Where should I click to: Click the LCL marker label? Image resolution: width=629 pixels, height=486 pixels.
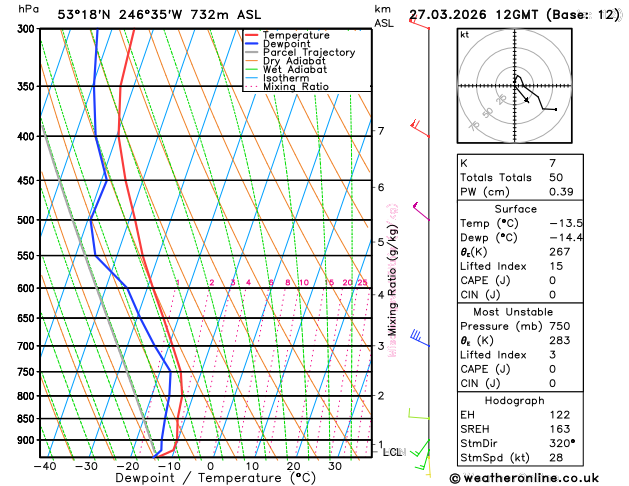392,452
